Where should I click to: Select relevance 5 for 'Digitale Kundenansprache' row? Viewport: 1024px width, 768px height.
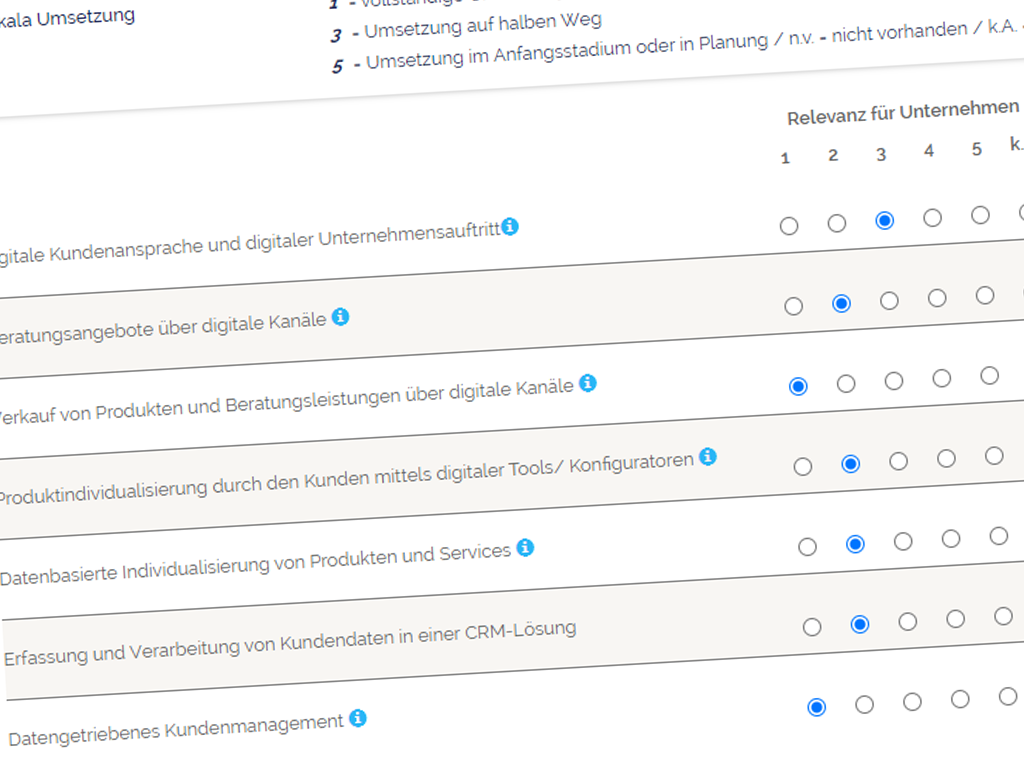click(980, 215)
